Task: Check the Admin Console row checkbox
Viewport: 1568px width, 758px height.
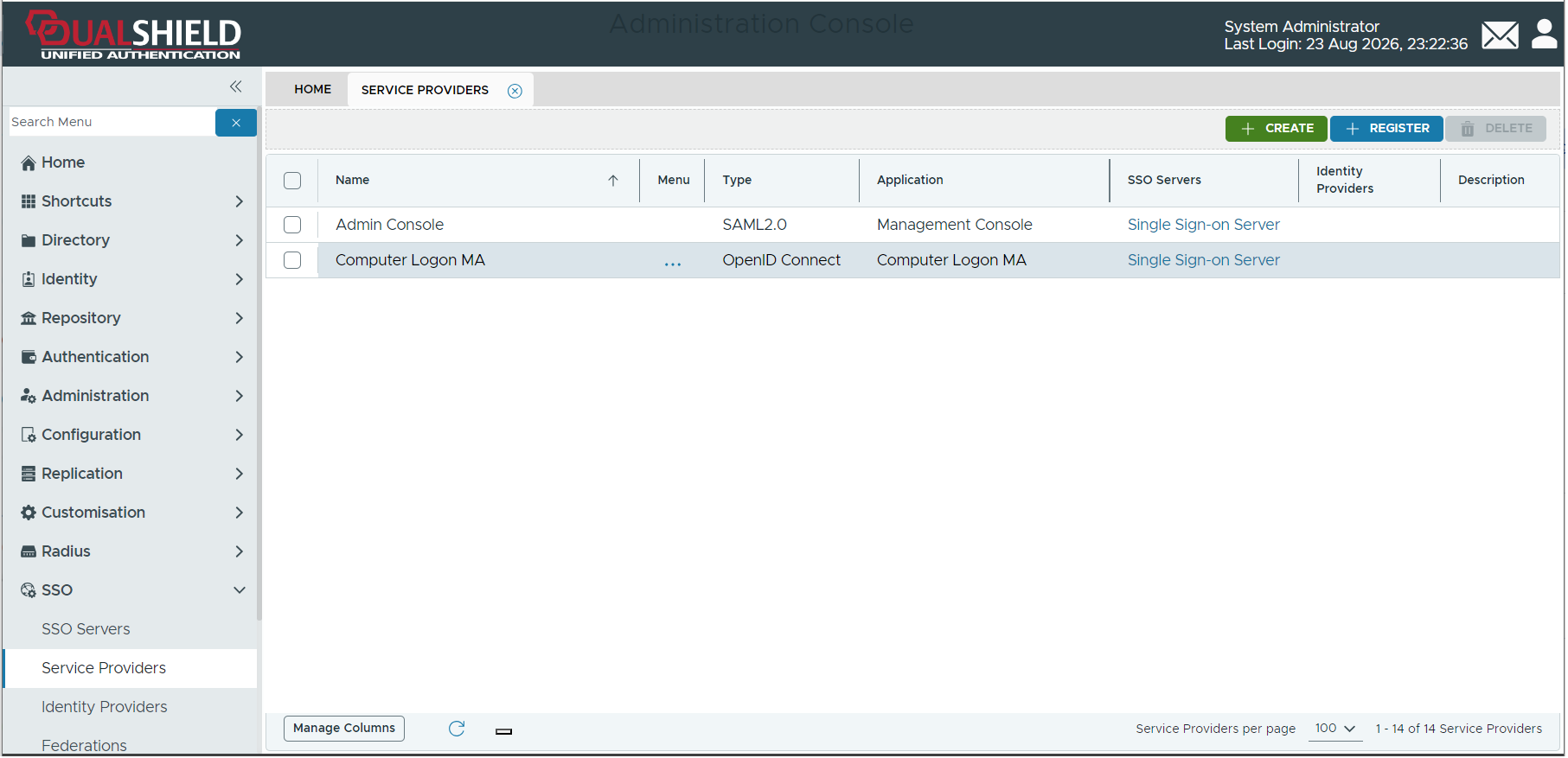Action: (292, 225)
